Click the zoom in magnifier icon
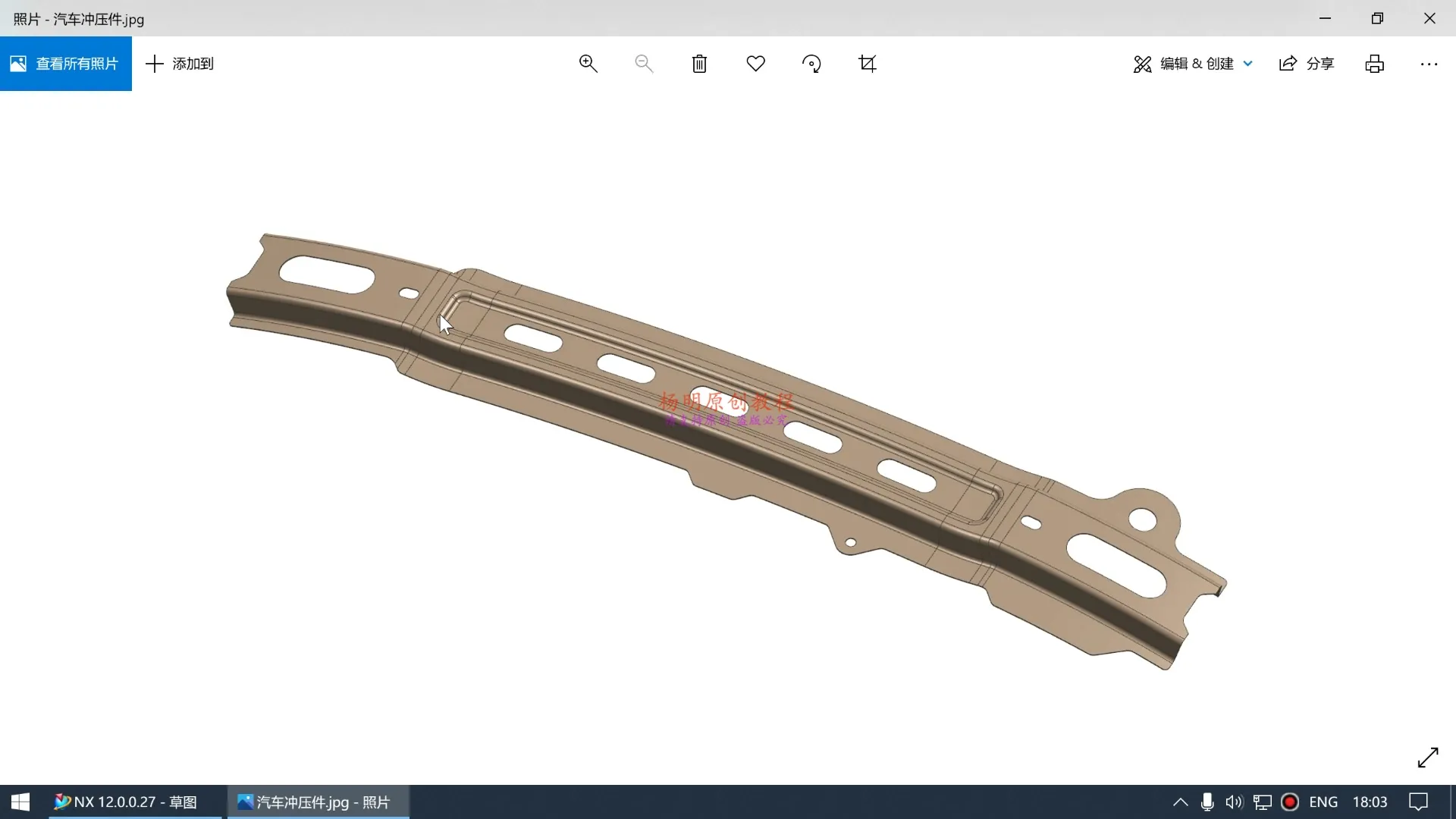 [588, 64]
